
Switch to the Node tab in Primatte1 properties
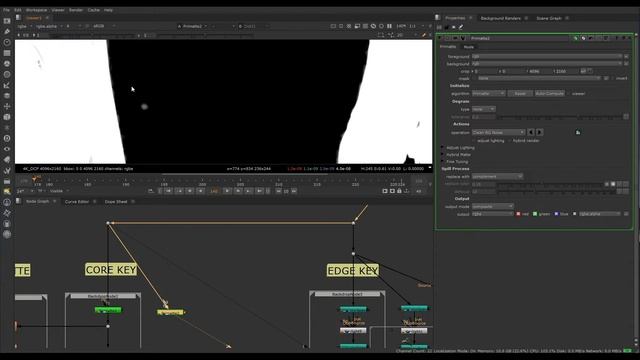[x=469, y=47]
